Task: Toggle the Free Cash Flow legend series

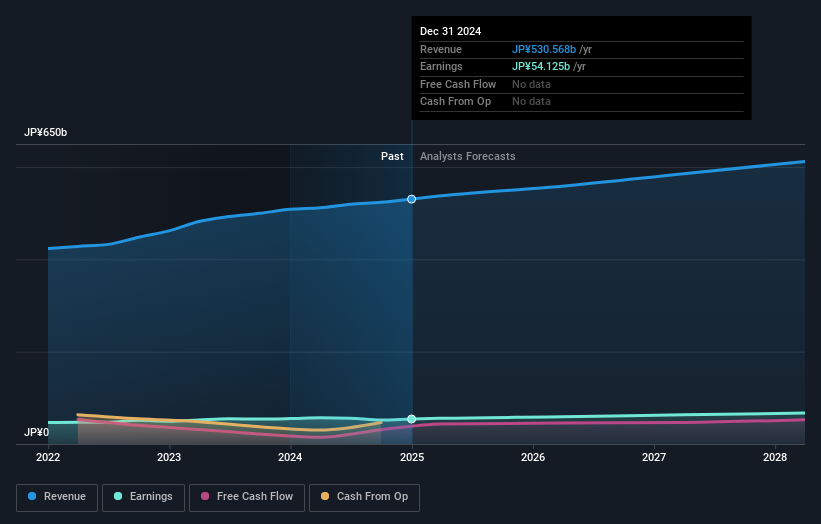Action: click(x=247, y=497)
